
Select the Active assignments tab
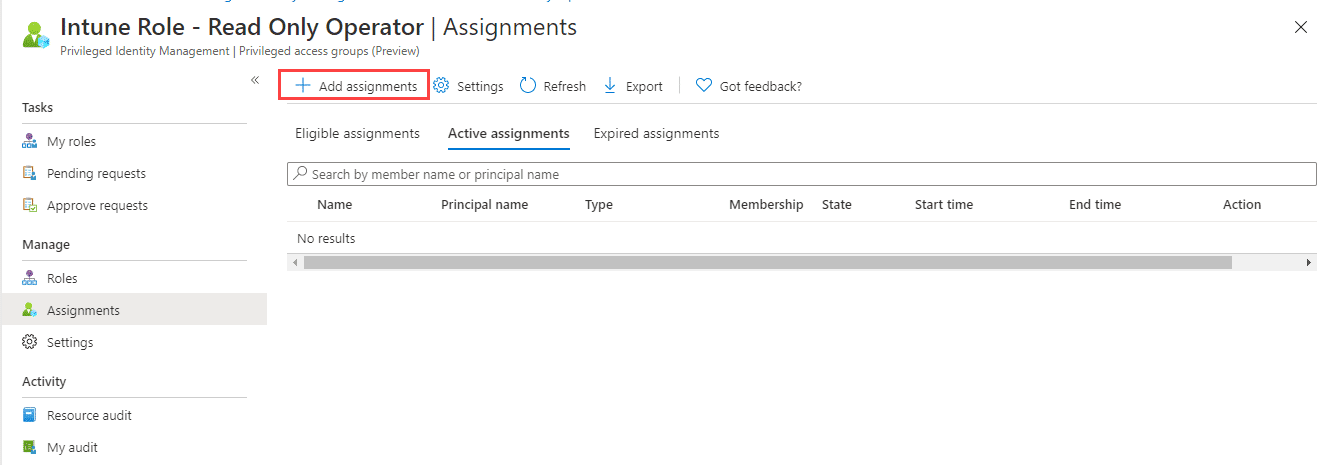(509, 133)
